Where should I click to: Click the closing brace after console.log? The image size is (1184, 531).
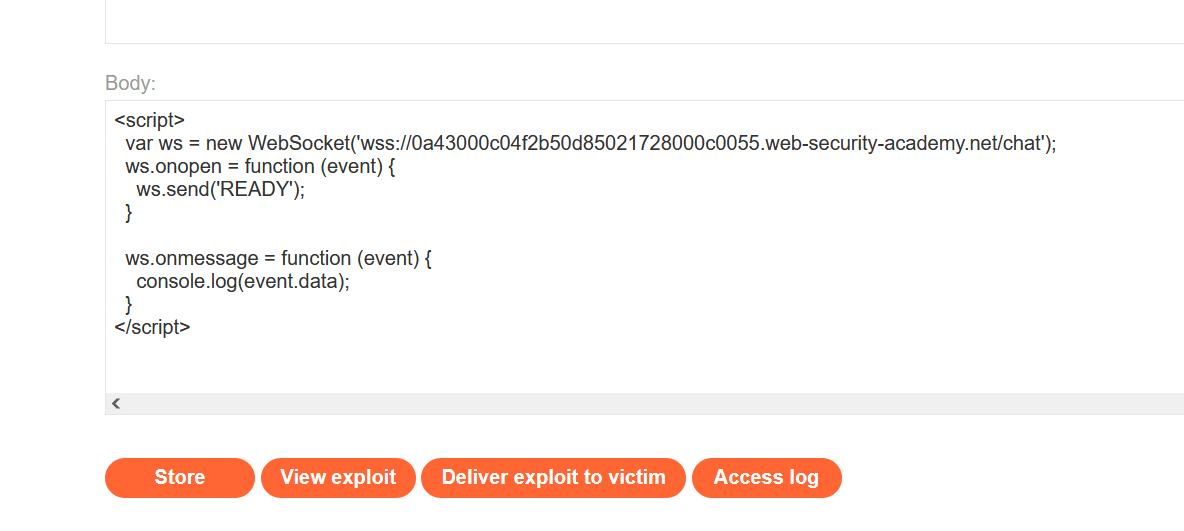(129, 305)
